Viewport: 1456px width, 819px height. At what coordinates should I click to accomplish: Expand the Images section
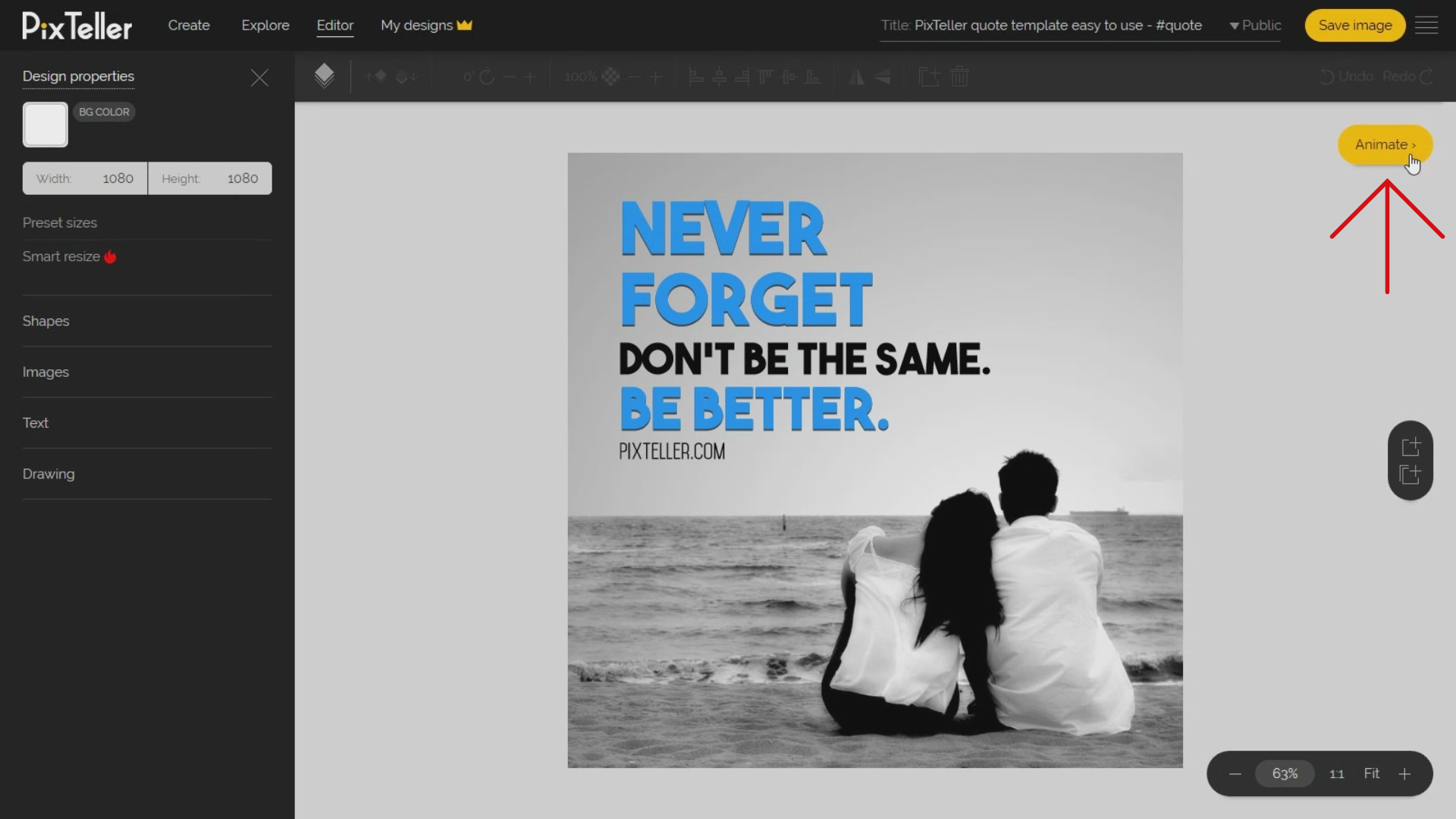[147, 372]
